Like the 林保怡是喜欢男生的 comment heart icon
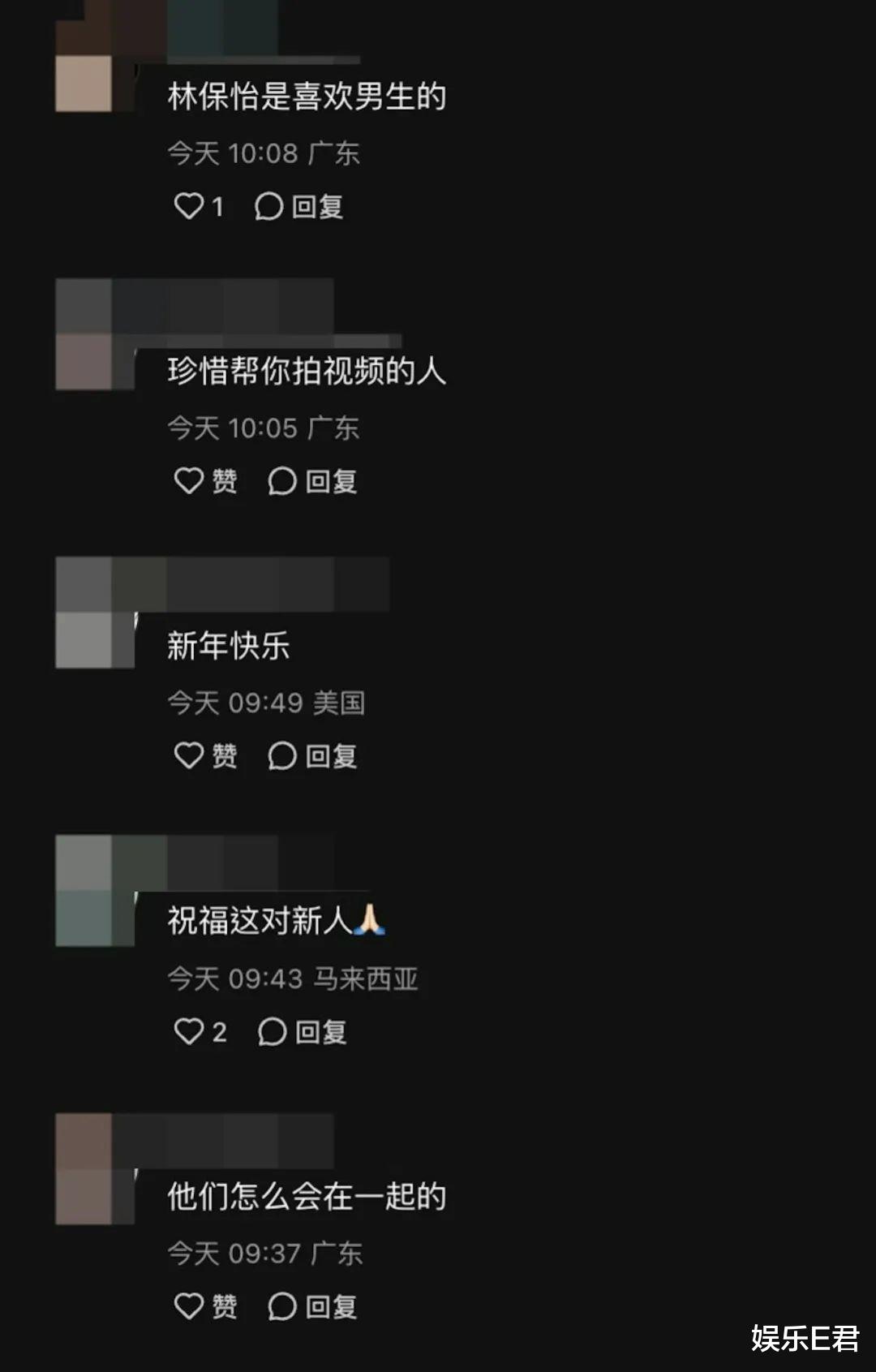The image size is (876, 1372). pos(189,206)
